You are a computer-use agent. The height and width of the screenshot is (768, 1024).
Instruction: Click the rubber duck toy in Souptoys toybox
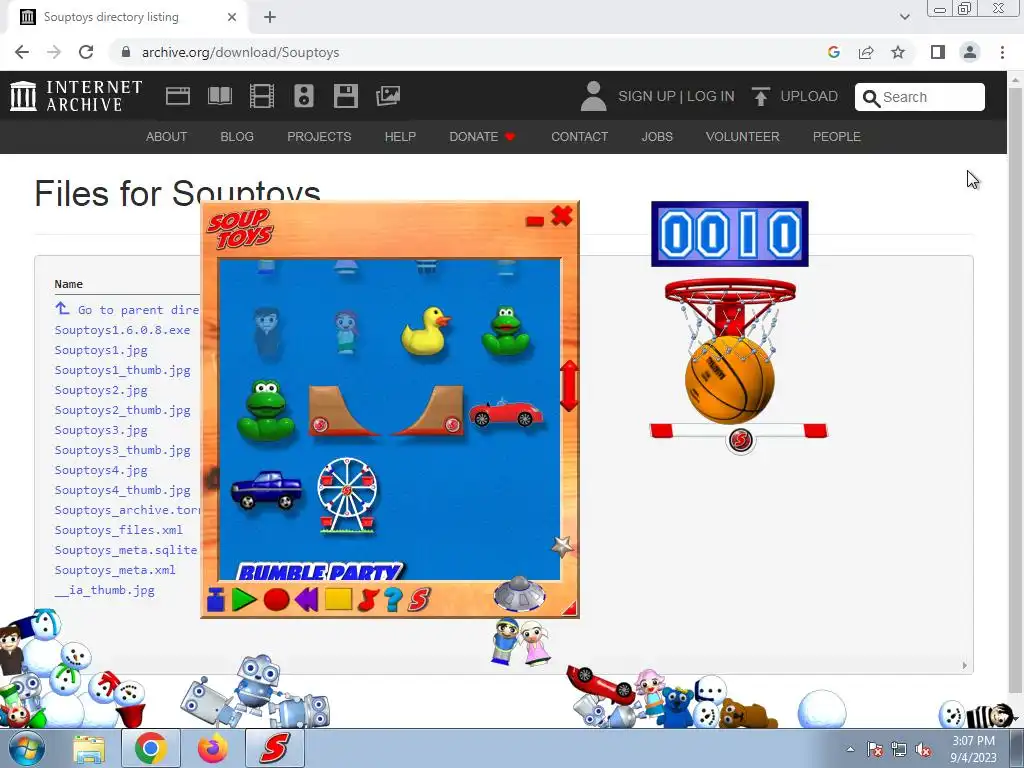(425, 331)
